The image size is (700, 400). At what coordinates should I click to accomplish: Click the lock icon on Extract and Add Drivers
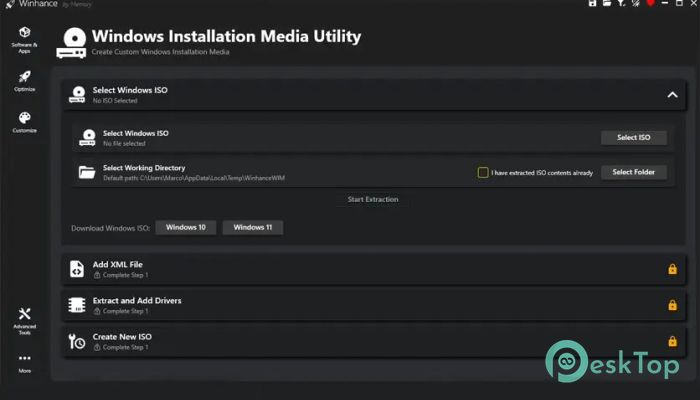[672, 305]
